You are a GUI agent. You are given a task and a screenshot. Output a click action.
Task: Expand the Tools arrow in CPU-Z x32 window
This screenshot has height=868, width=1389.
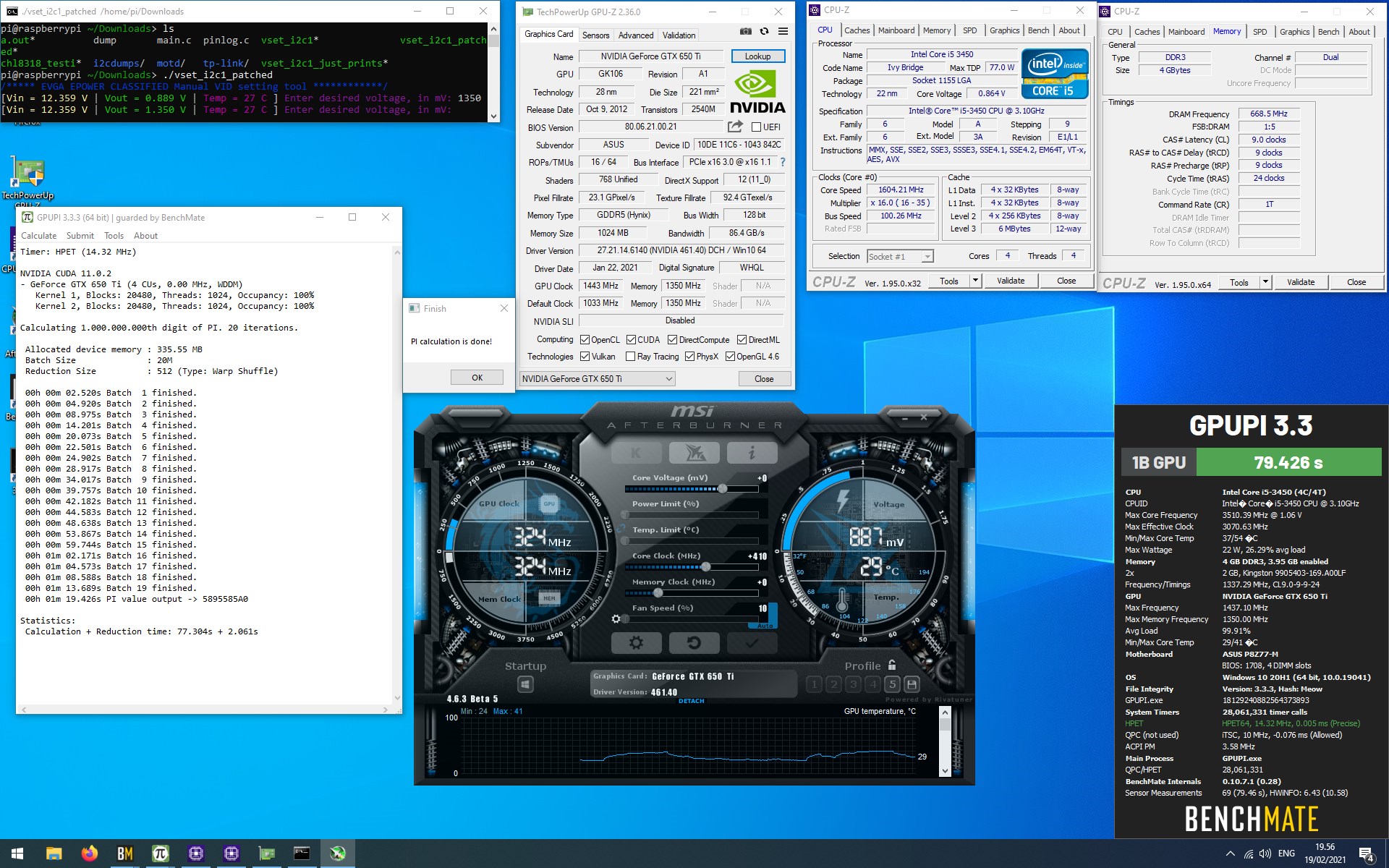[x=975, y=281]
